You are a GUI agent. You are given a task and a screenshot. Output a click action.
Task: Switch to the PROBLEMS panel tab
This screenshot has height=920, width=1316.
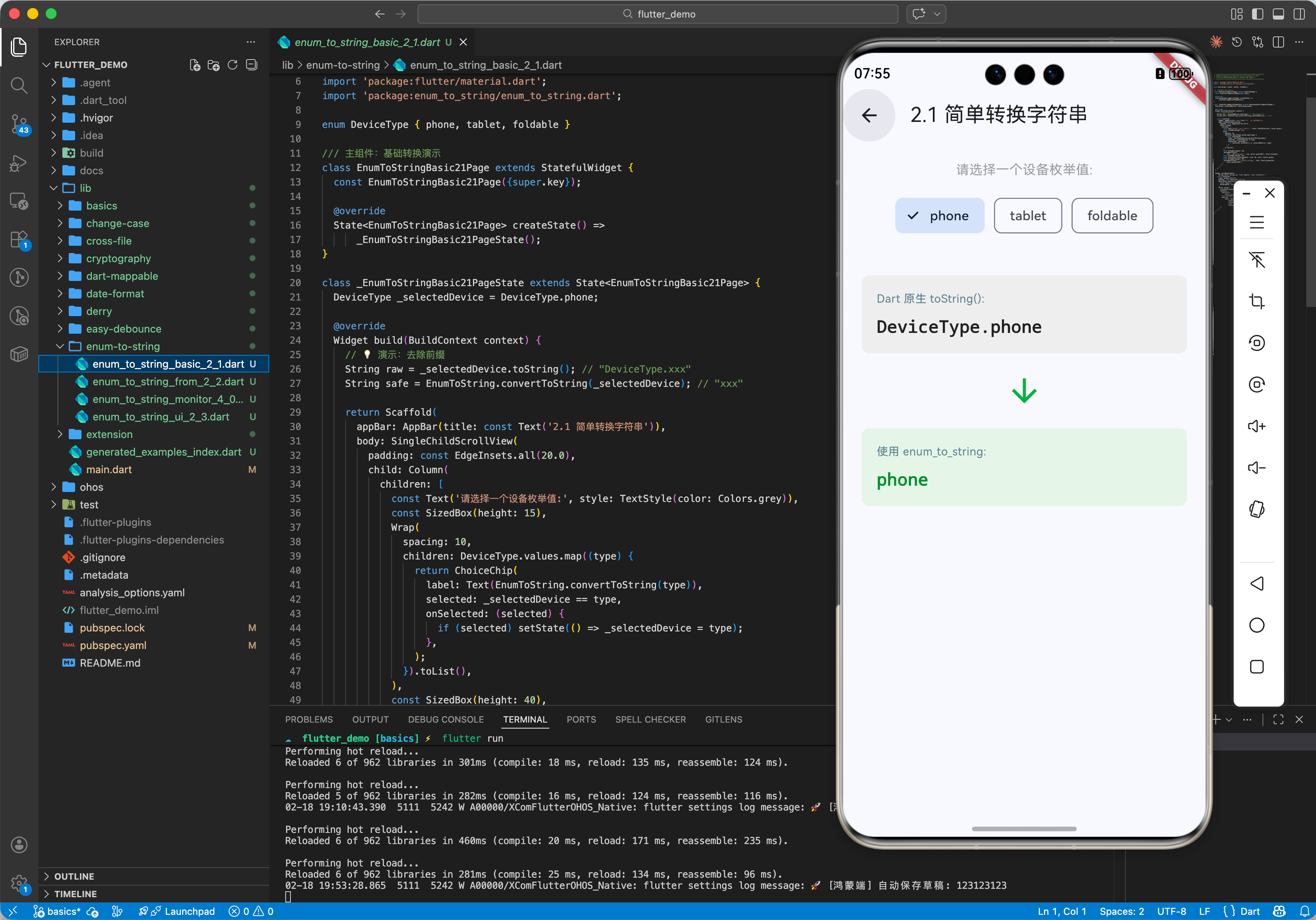(308, 719)
